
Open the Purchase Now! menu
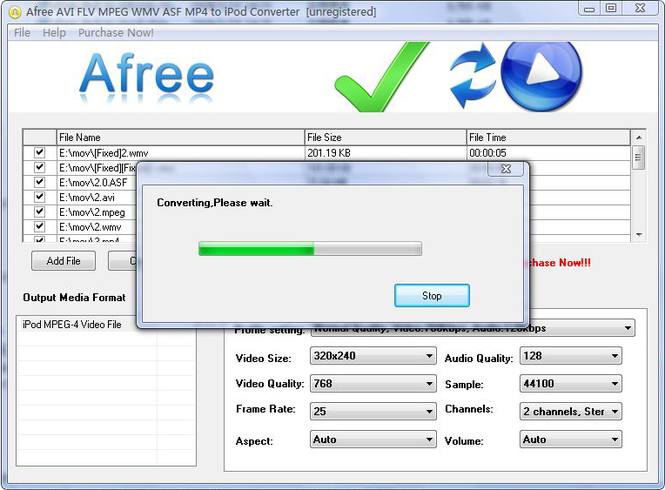tap(116, 33)
